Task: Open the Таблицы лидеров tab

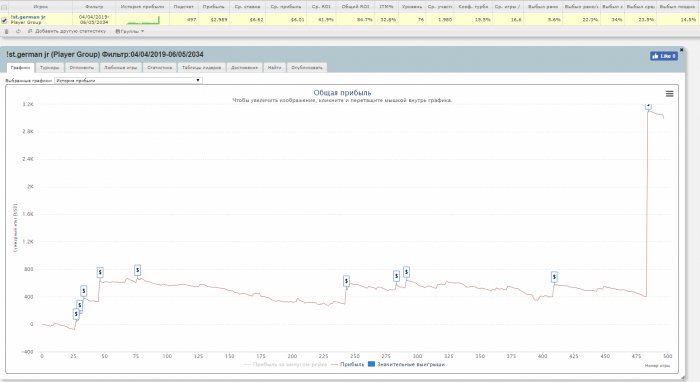Action: 201,67
